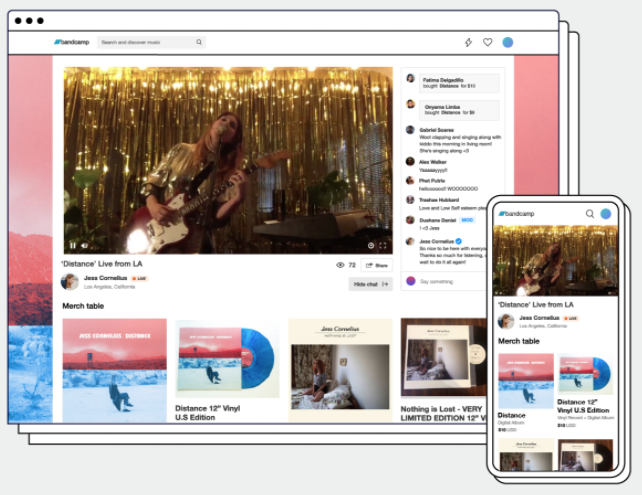Open Distance 12" Vinyl blue record thumbnail
642x495 pixels.
pyautogui.click(x=227, y=359)
